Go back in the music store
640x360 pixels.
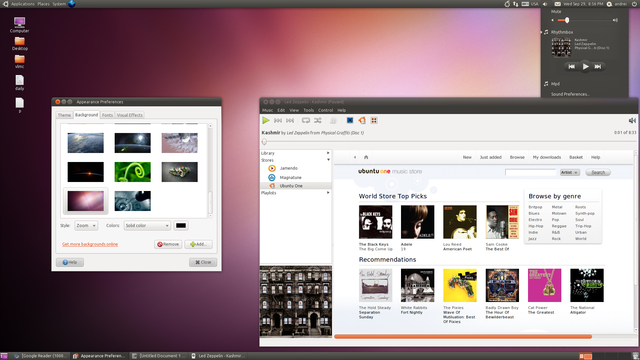tap(355, 157)
